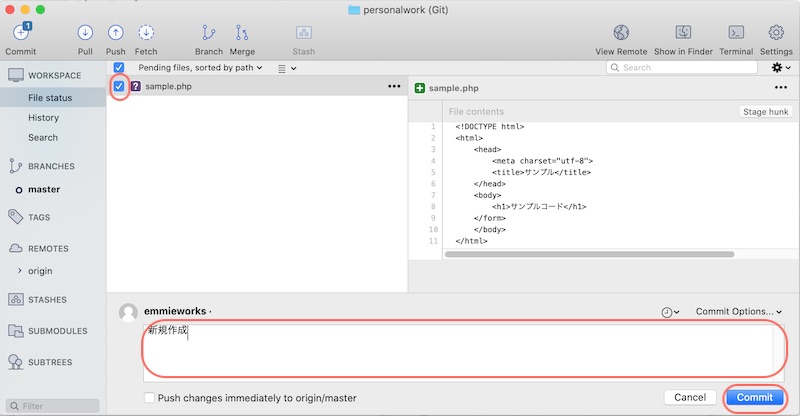
Task: Click the Pull toolbar icon
Action: tap(85, 33)
